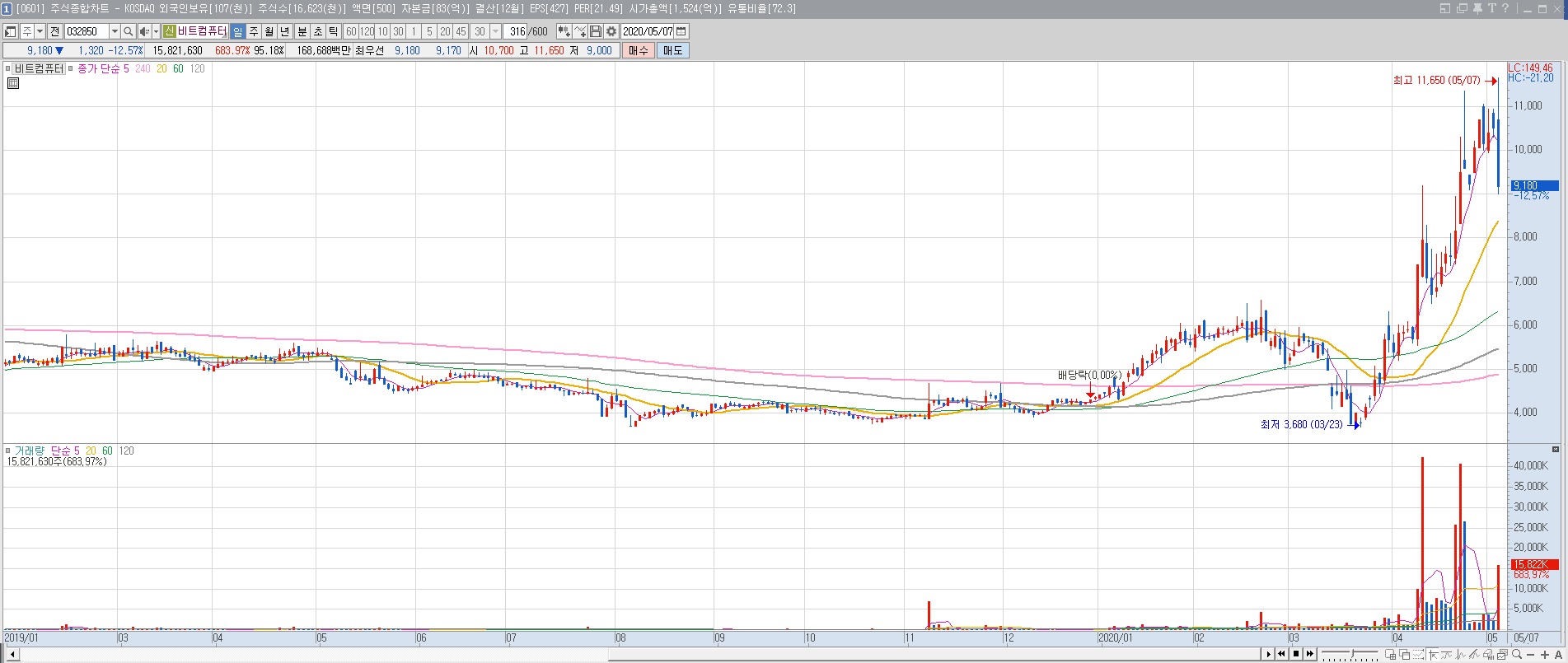1568x663 pixels.
Task: Play the chart replay
Action: pyautogui.click(x=1268, y=655)
